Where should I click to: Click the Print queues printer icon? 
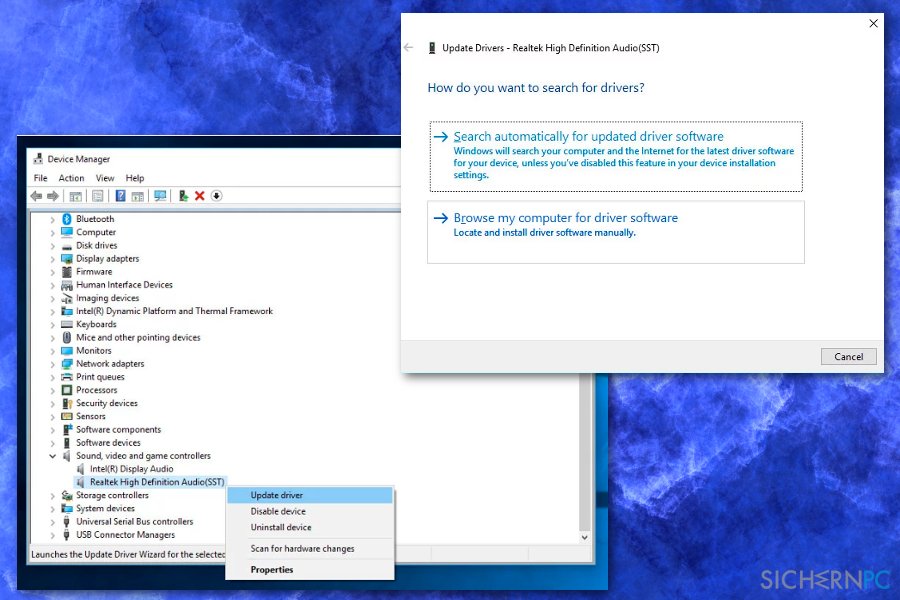[x=67, y=377]
